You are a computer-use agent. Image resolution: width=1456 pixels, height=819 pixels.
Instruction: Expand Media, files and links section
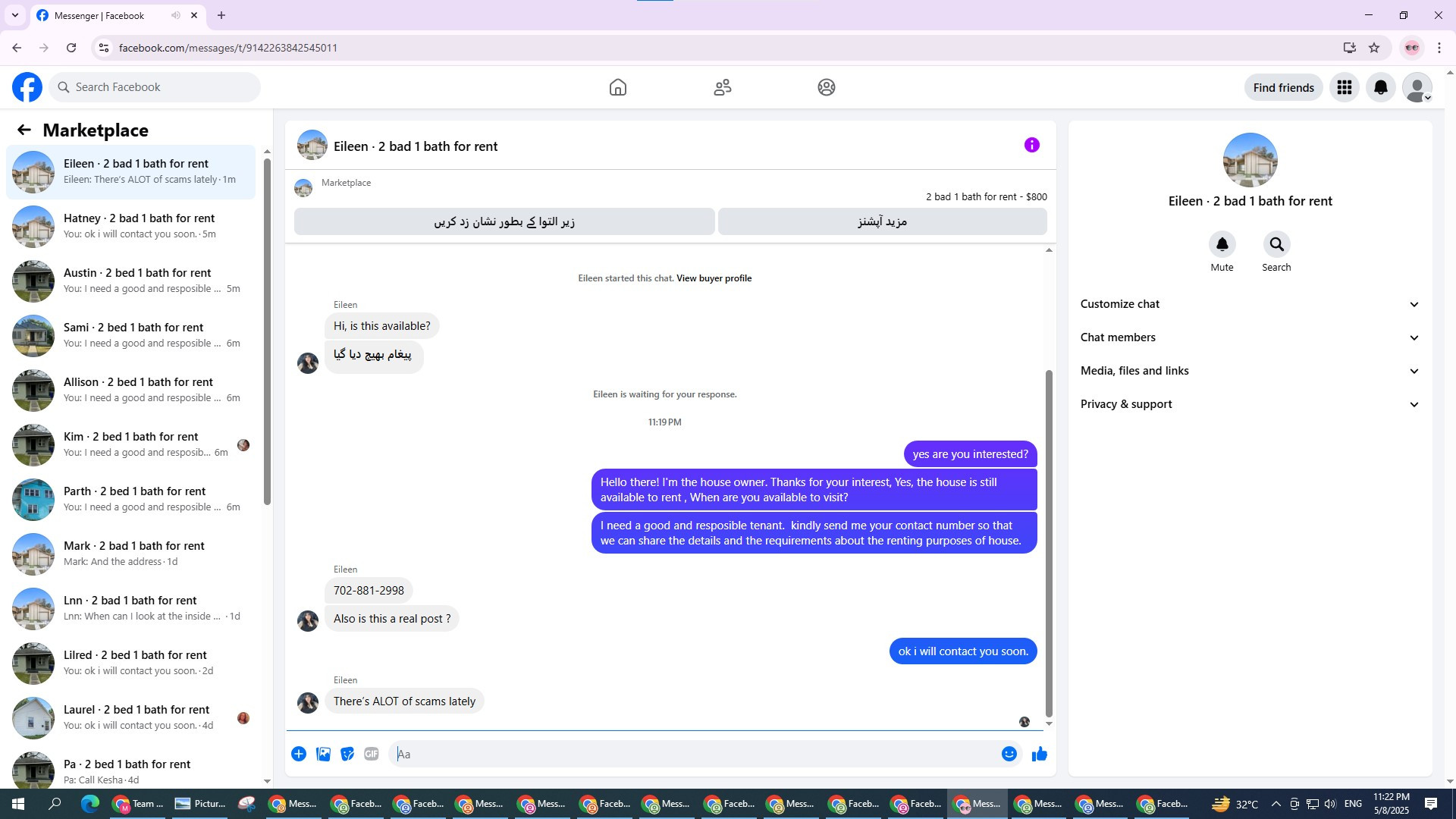[1250, 371]
